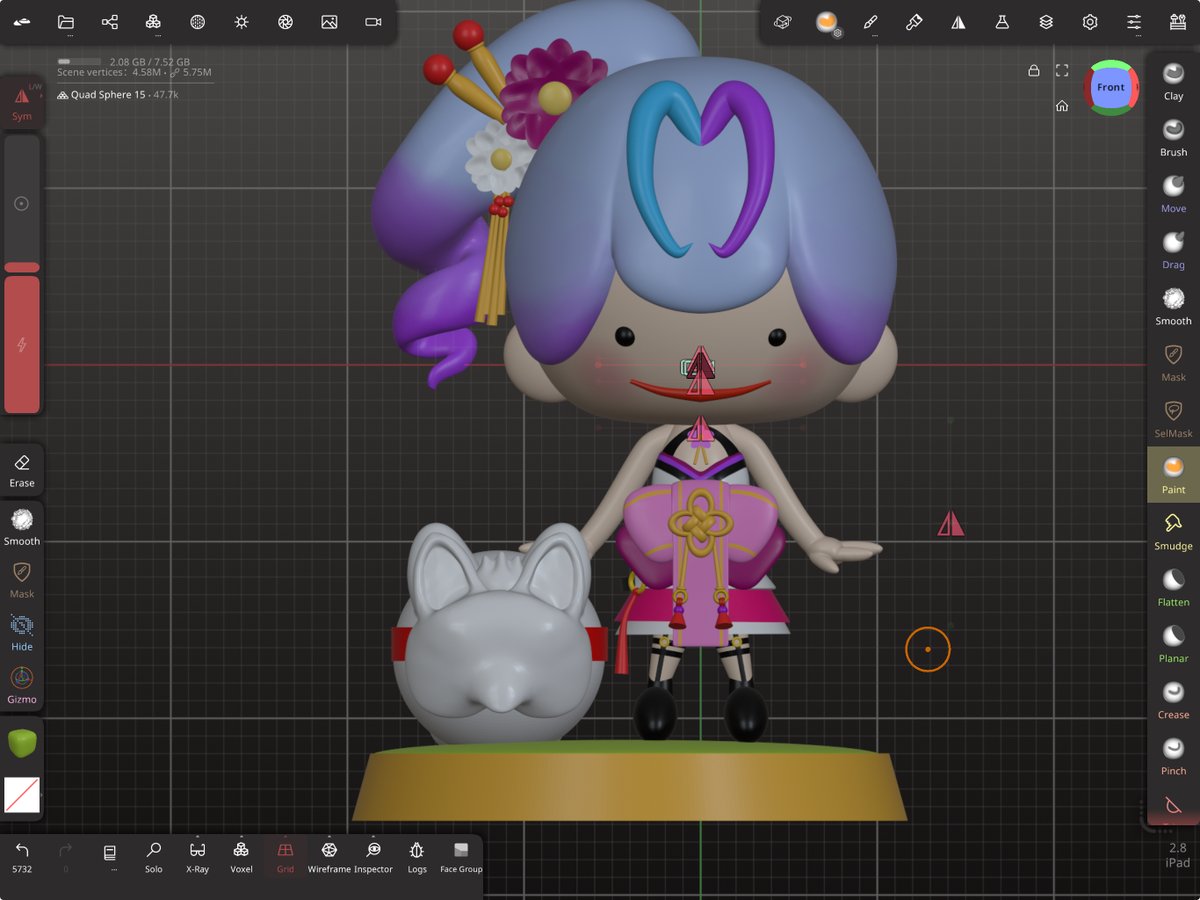Toggle Face Group display
Viewport: 1200px width, 900px height.
click(x=461, y=857)
